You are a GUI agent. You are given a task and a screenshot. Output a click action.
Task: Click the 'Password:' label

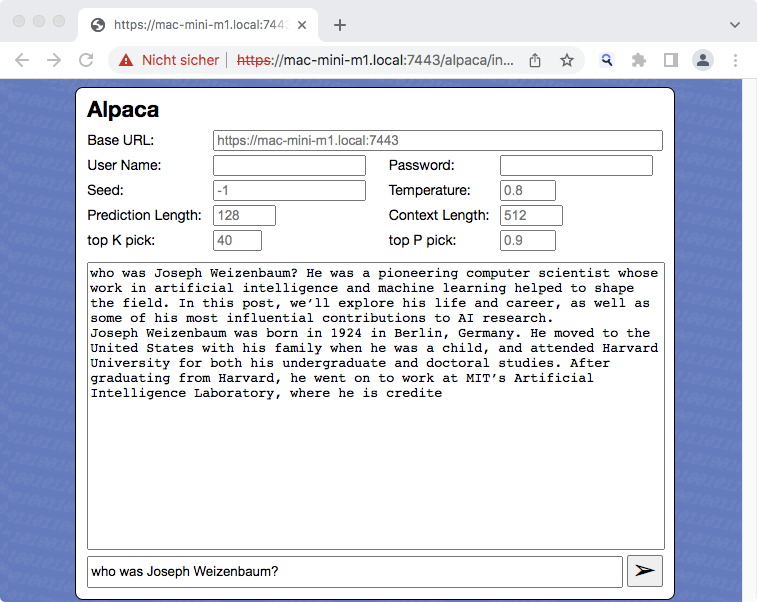(421, 166)
